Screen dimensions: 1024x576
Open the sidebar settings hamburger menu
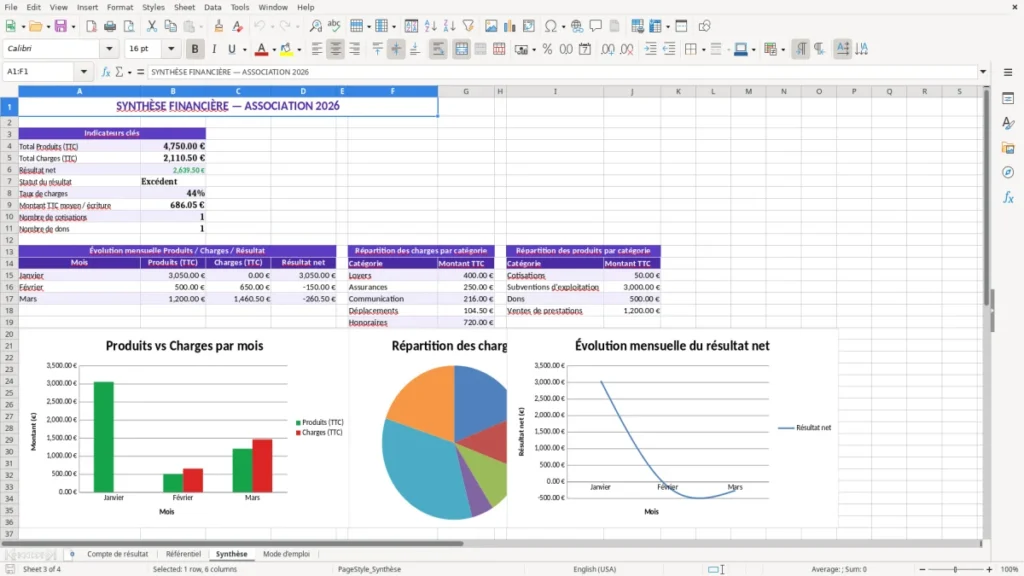pos(1008,72)
